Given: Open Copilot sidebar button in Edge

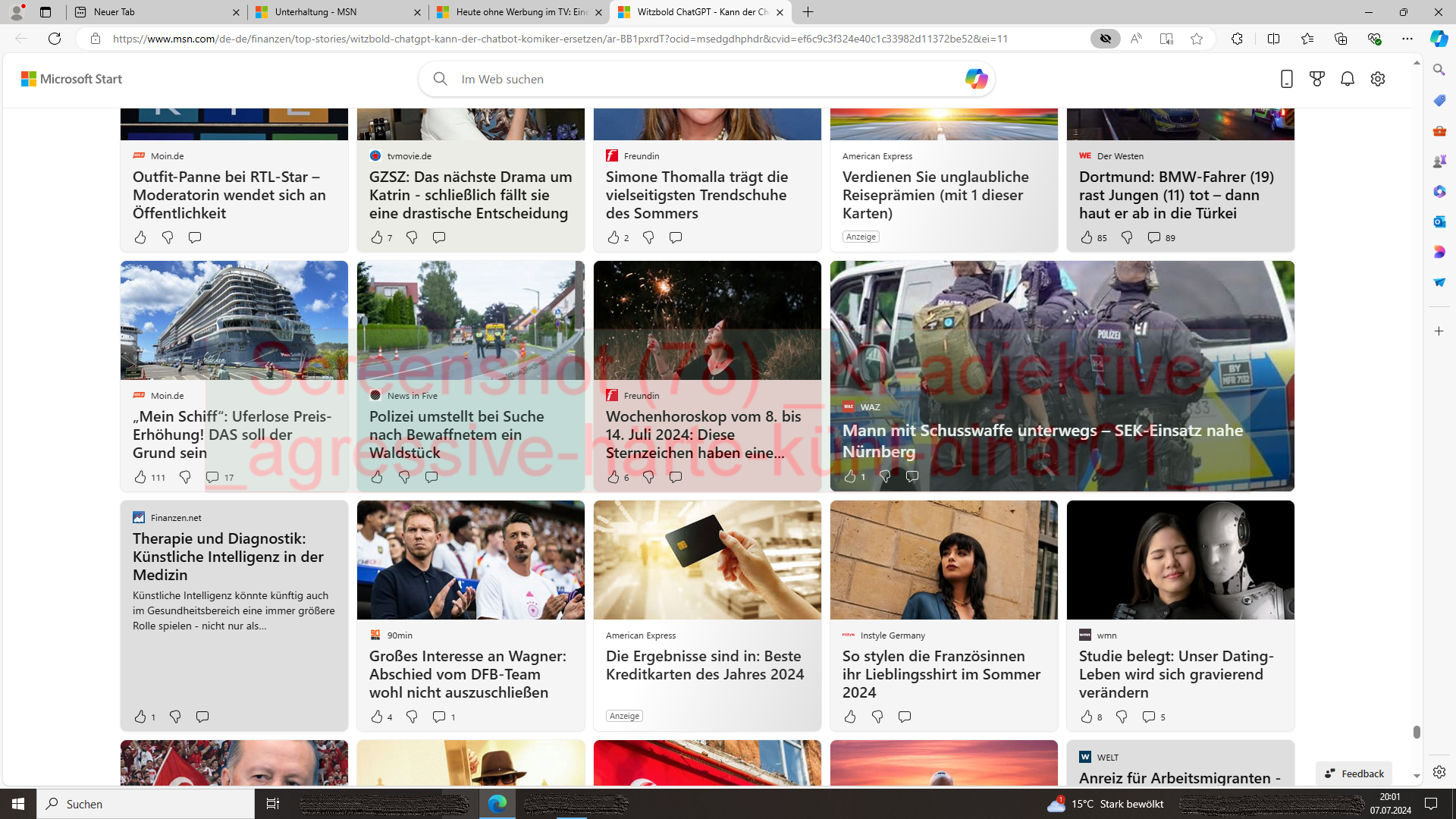Looking at the screenshot, I should 1439,39.
